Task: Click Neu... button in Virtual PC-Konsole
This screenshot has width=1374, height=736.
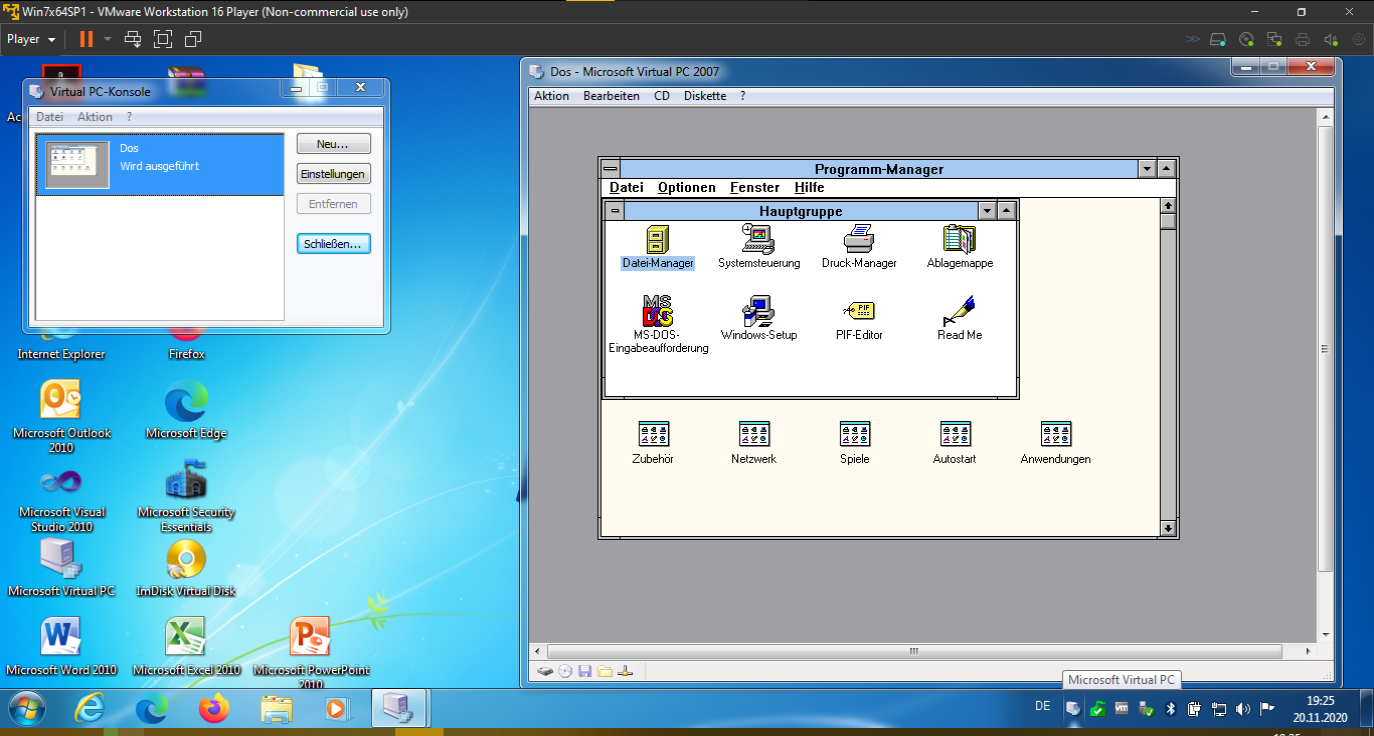Action: 334,144
